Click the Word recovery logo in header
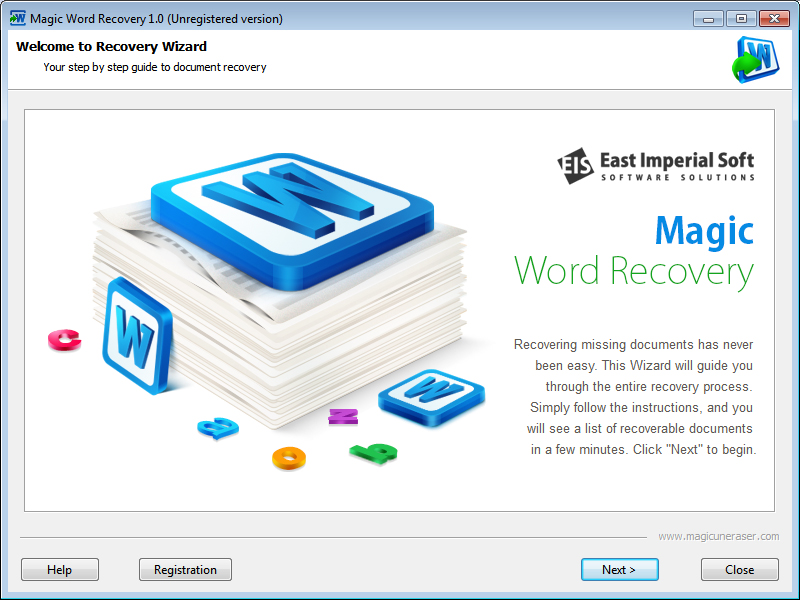 tap(755, 60)
